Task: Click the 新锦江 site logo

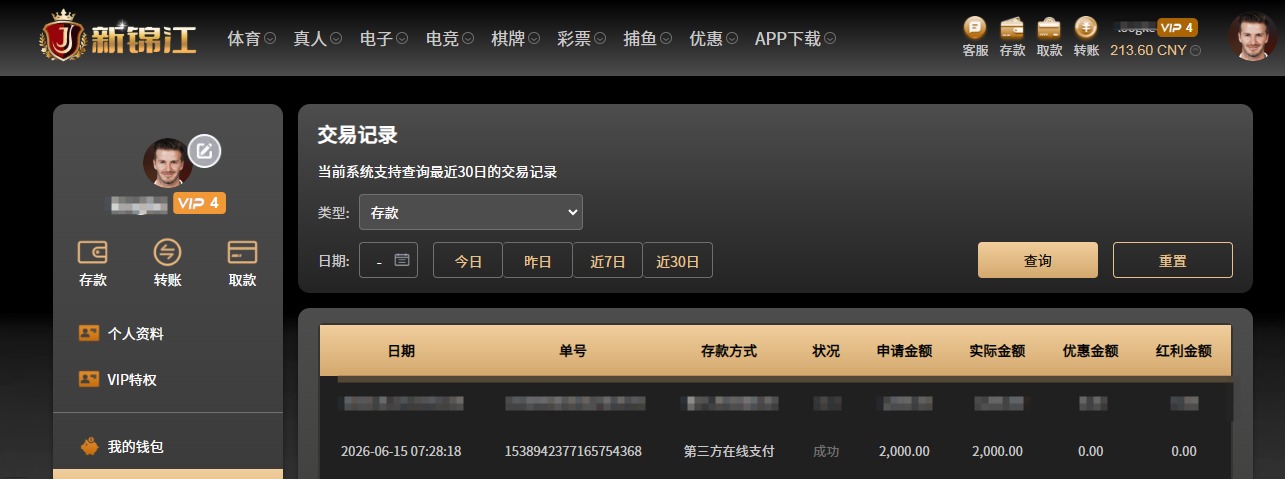Action: 118,37
